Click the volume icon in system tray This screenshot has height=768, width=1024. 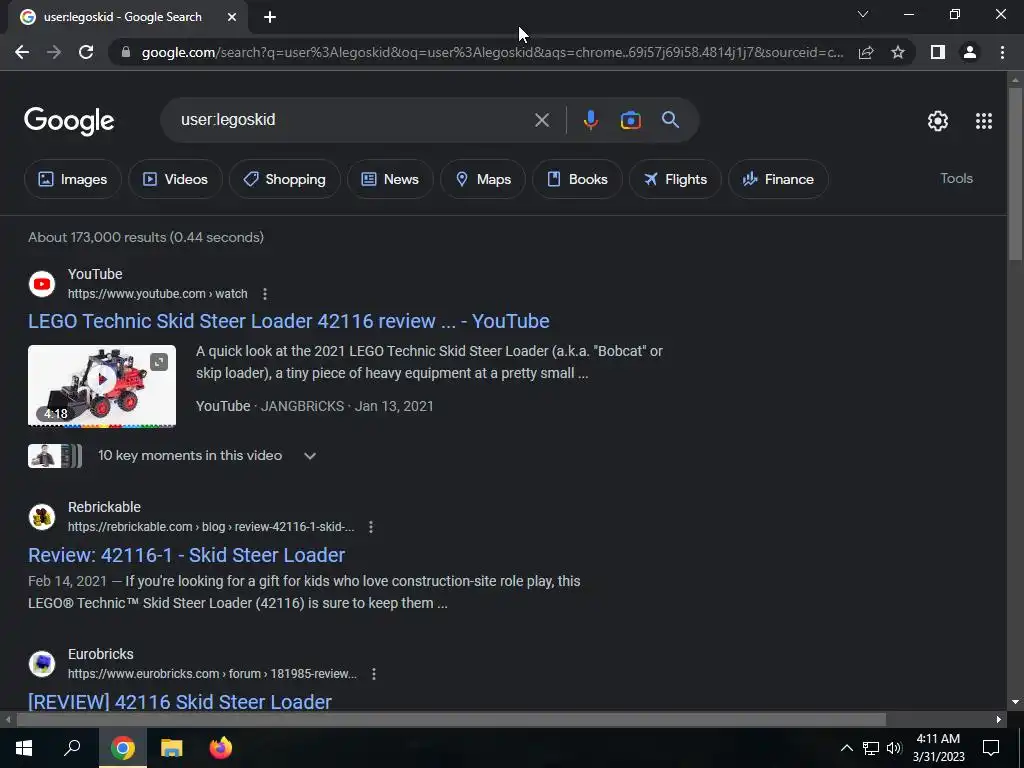coord(894,748)
